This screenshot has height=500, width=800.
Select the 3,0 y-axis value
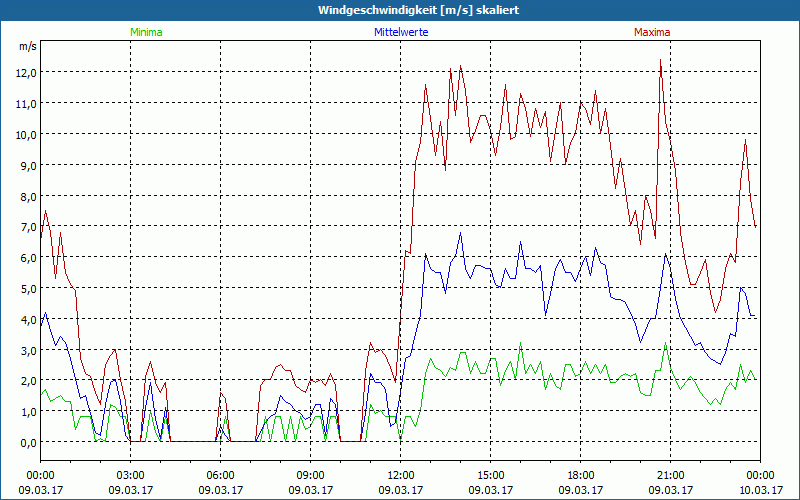(x=29, y=351)
